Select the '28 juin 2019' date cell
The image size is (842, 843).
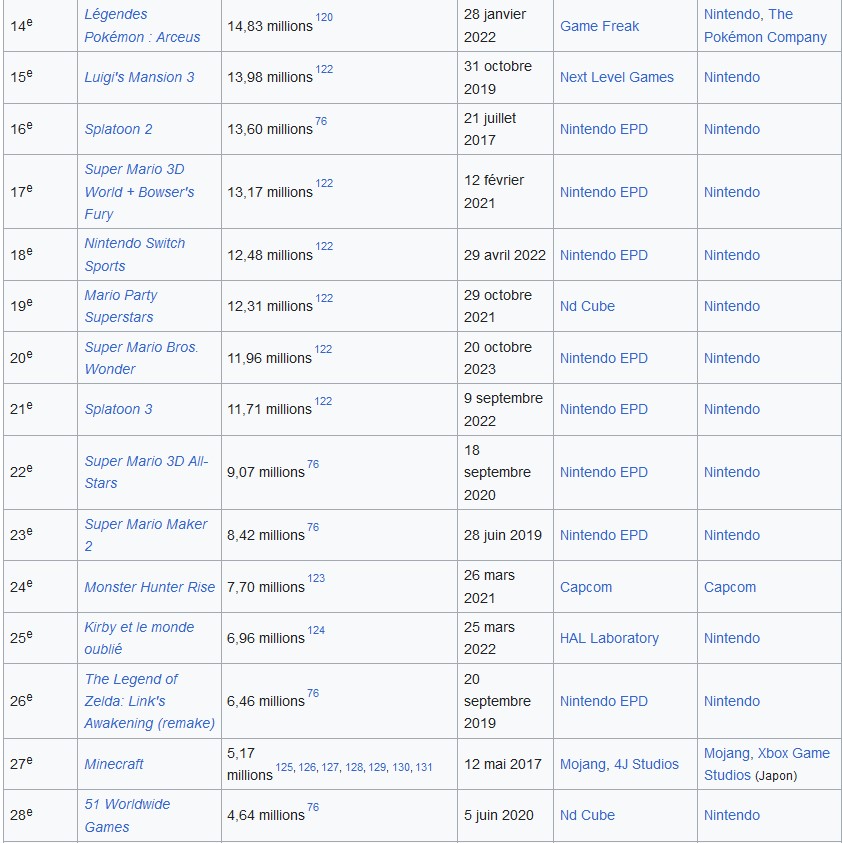click(503, 535)
